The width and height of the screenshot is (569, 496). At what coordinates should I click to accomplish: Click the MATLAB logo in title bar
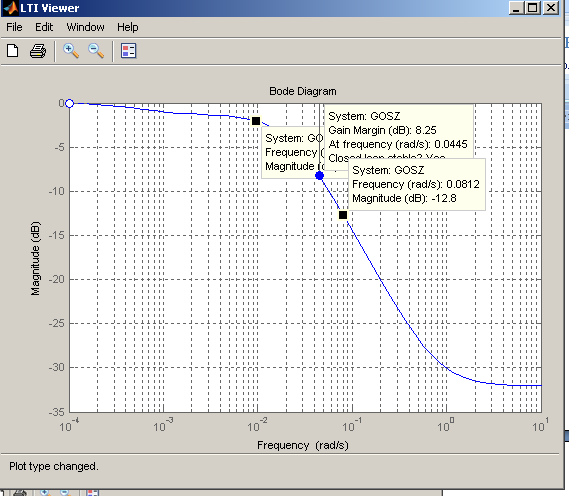coord(10,8)
